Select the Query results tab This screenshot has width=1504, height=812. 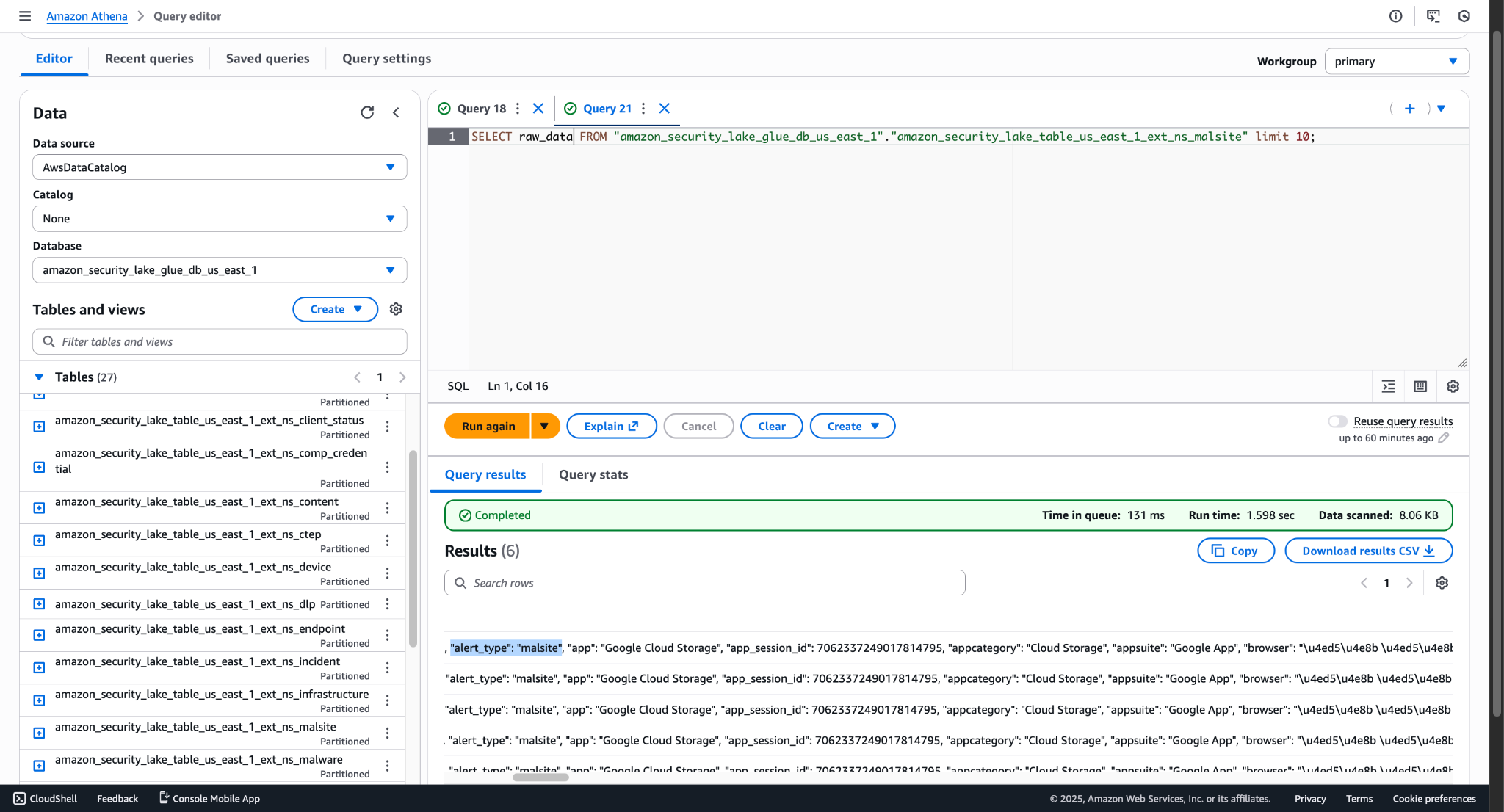[x=485, y=475]
